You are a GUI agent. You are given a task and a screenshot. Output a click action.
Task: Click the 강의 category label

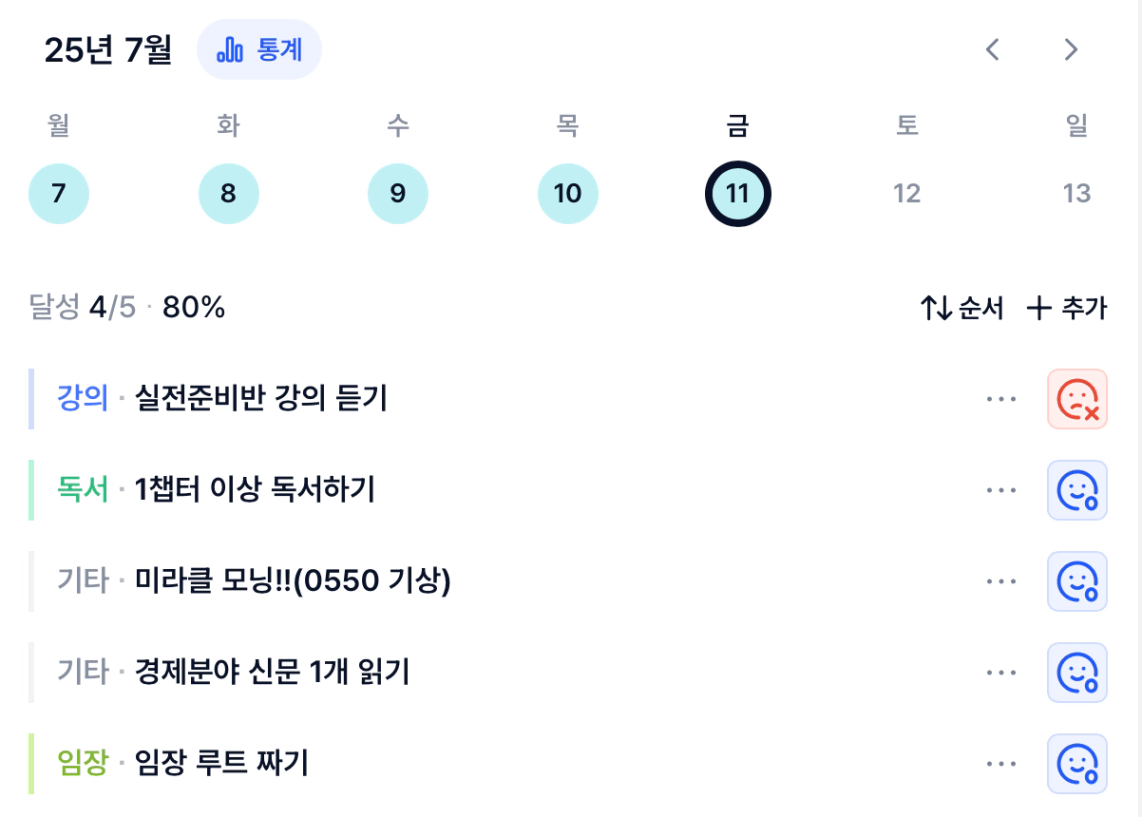(x=82, y=398)
